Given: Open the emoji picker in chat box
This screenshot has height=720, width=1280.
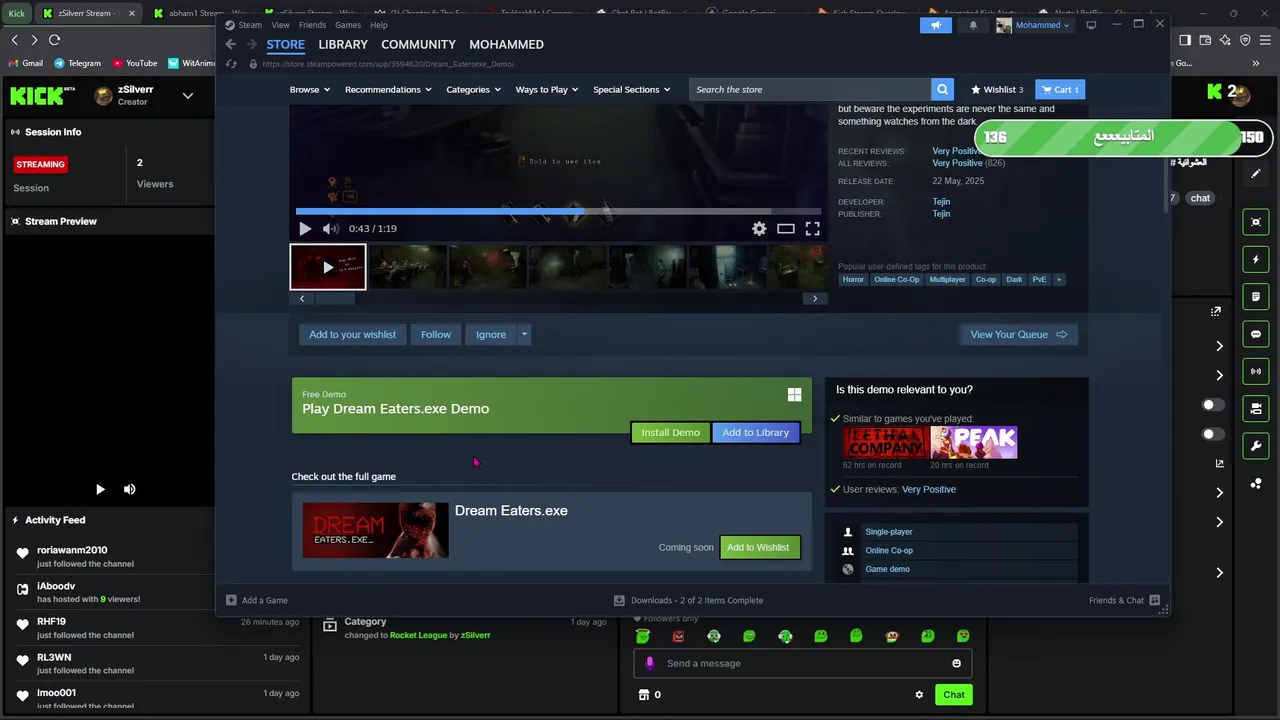Looking at the screenshot, I should pos(956,663).
